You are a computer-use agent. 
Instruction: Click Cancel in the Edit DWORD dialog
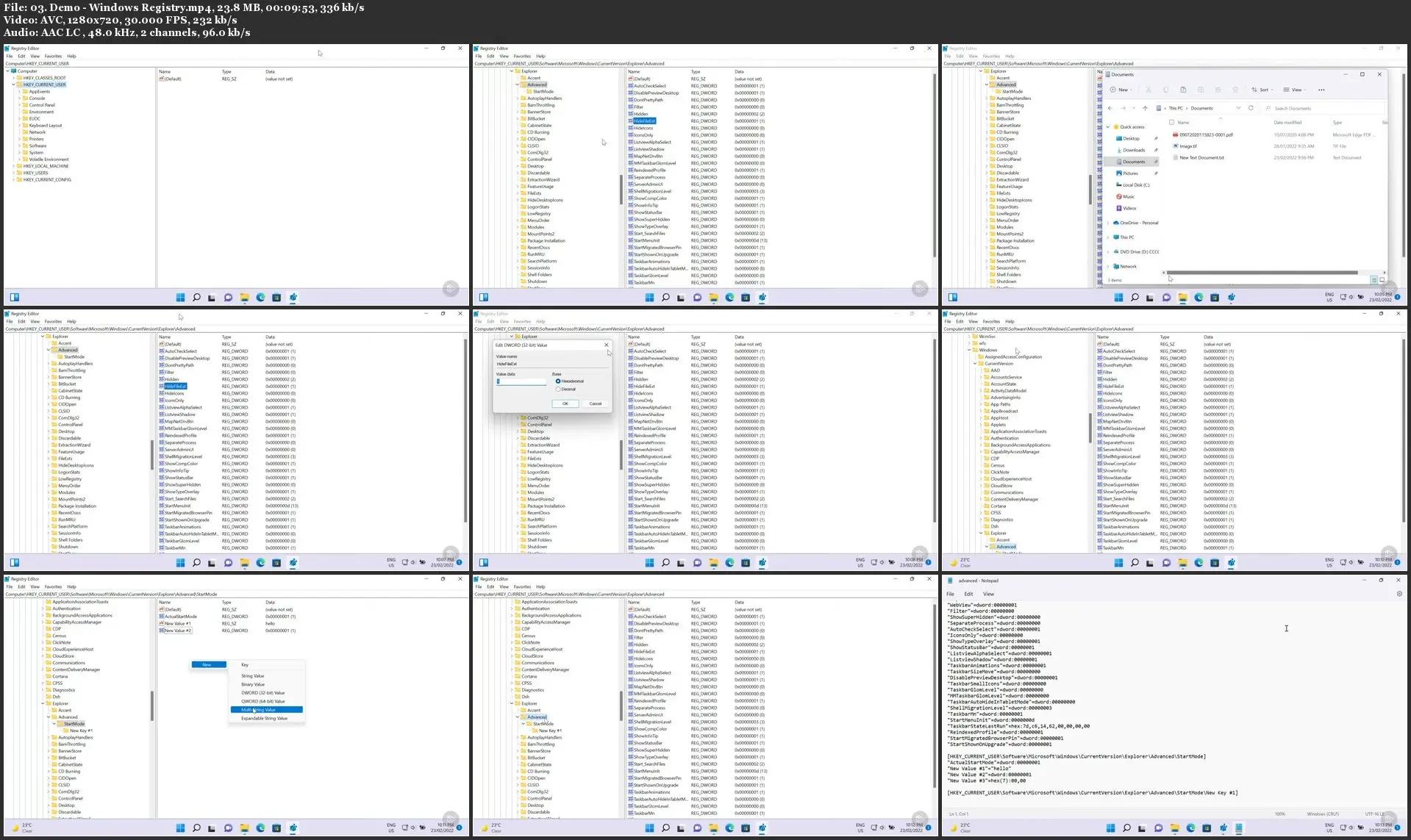click(x=596, y=403)
